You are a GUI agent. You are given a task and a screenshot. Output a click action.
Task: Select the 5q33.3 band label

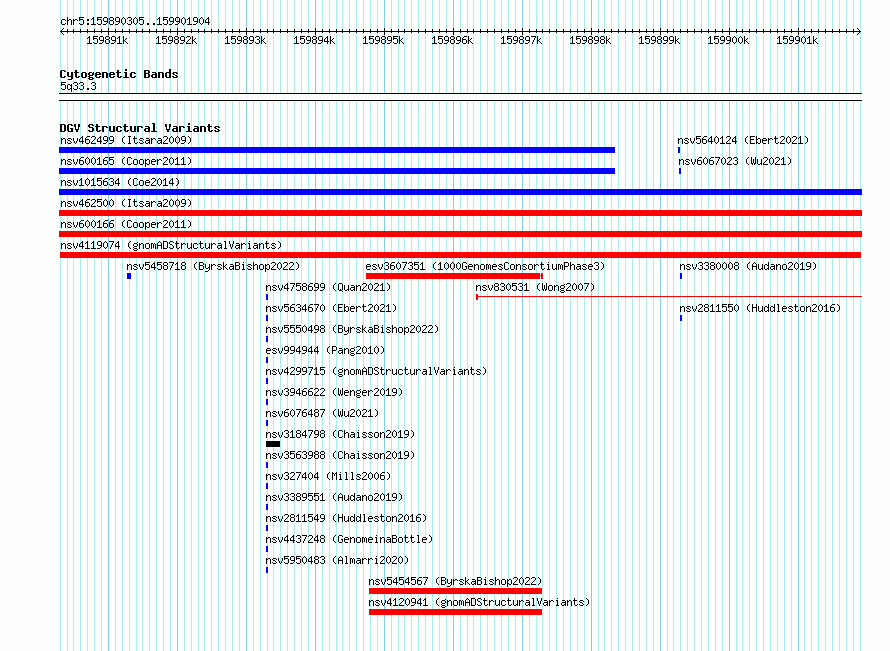[x=78, y=86]
